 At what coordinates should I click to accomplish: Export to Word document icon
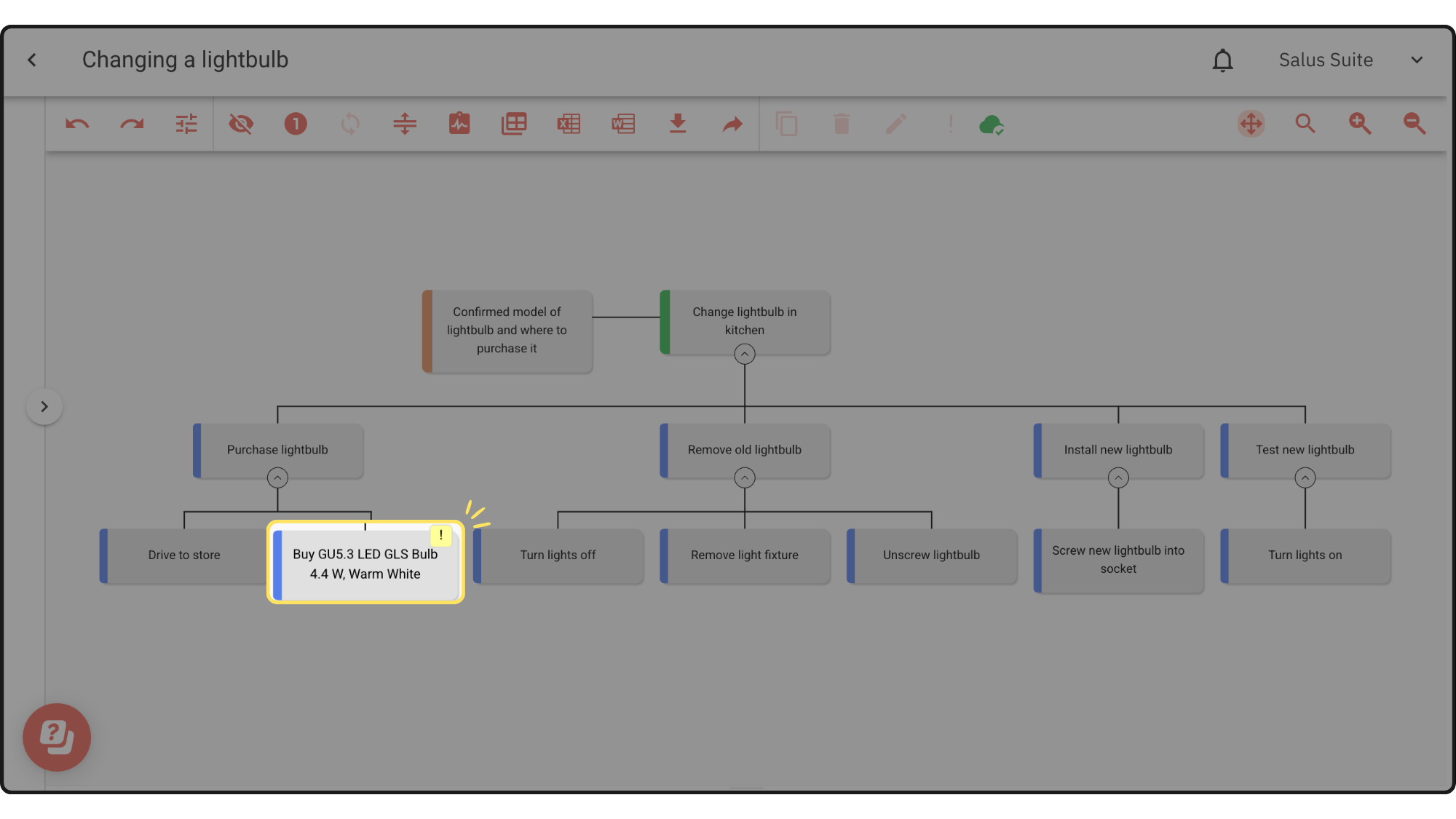click(x=623, y=124)
